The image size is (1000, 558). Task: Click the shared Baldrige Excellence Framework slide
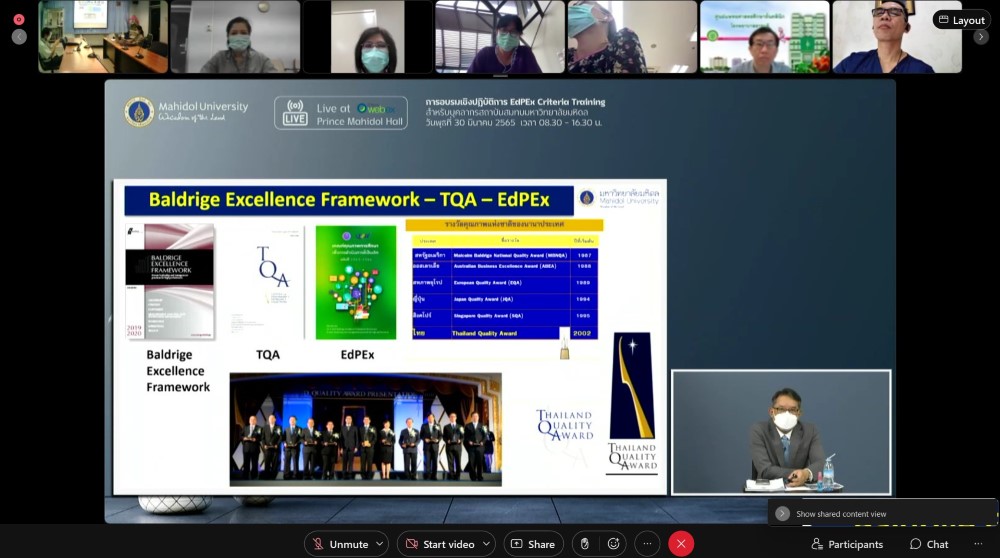390,337
